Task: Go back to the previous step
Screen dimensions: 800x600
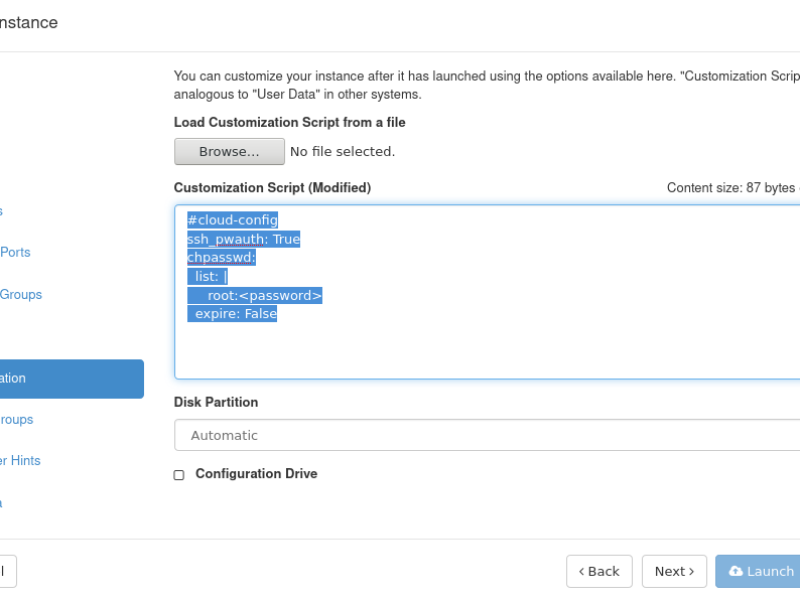Action: tap(599, 571)
